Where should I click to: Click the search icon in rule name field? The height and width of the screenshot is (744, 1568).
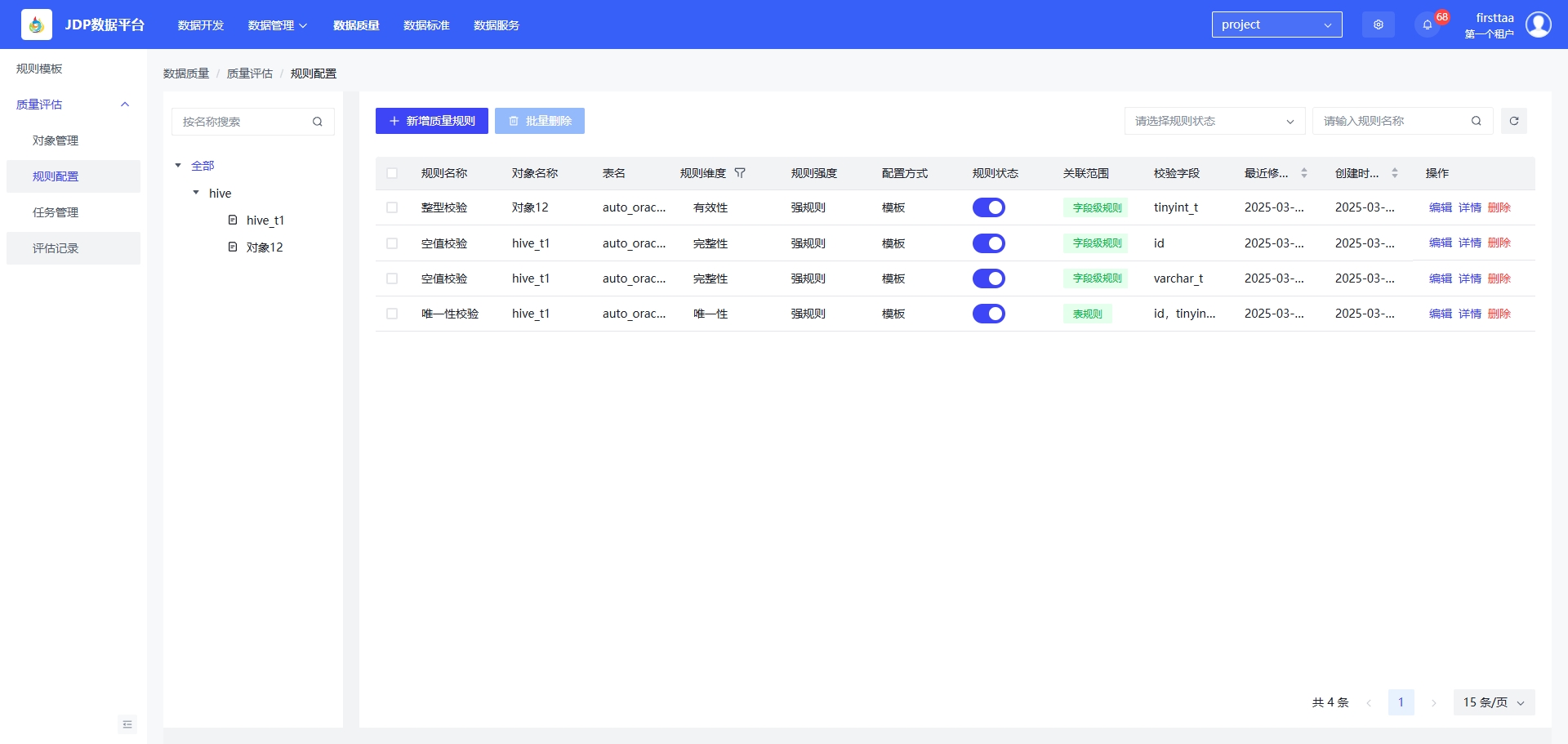click(x=1477, y=121)
